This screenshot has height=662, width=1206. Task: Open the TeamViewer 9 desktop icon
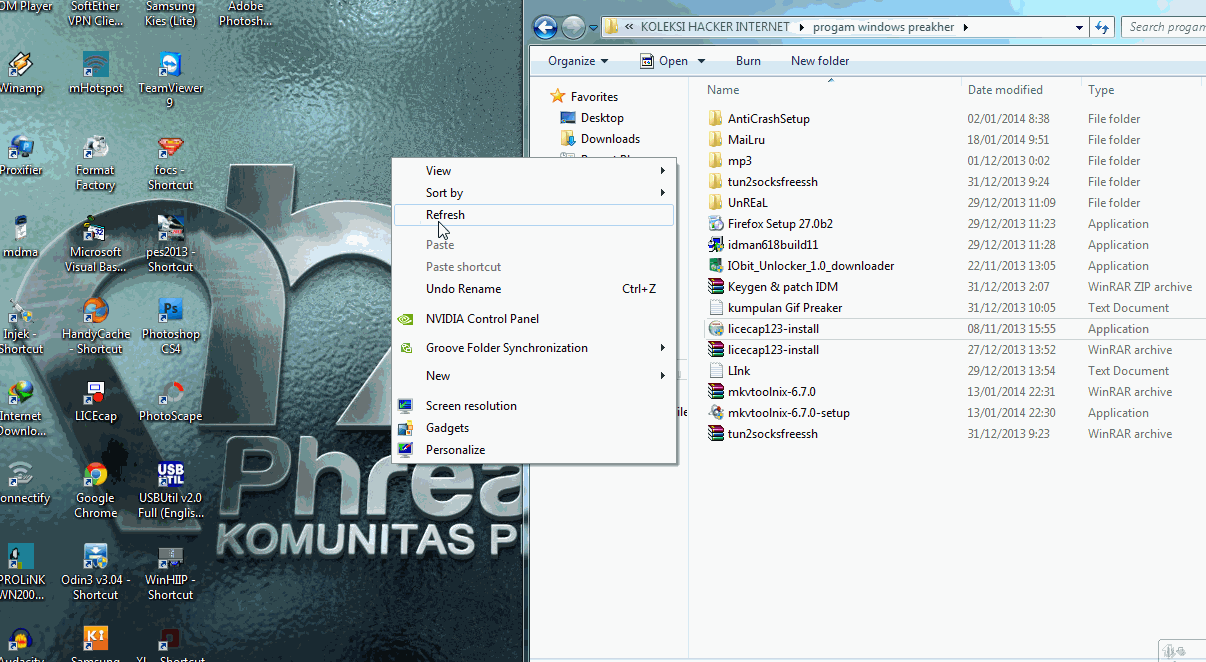(x=170, y=80)
